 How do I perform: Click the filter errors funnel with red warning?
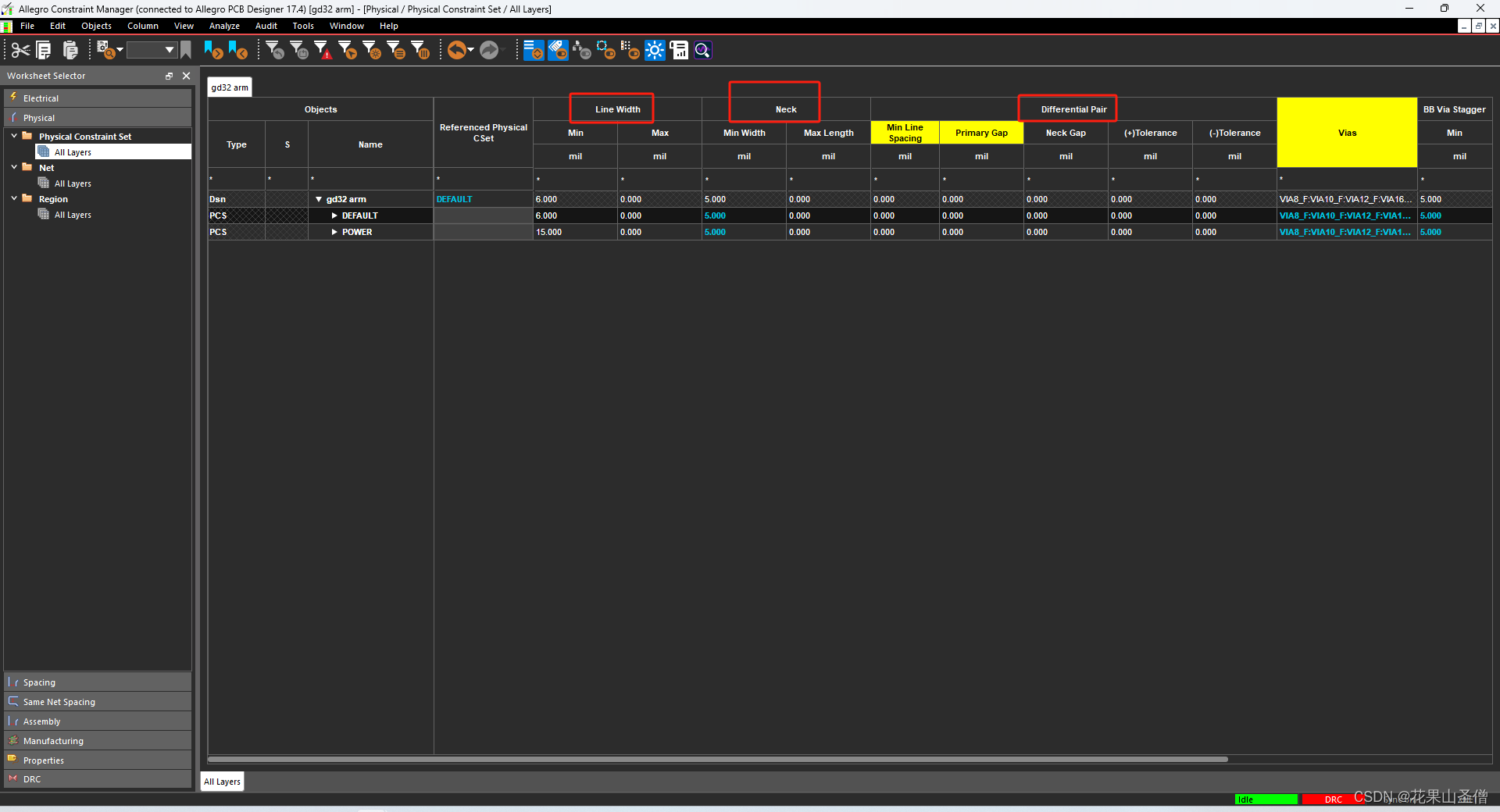click(x=323, y=51)
